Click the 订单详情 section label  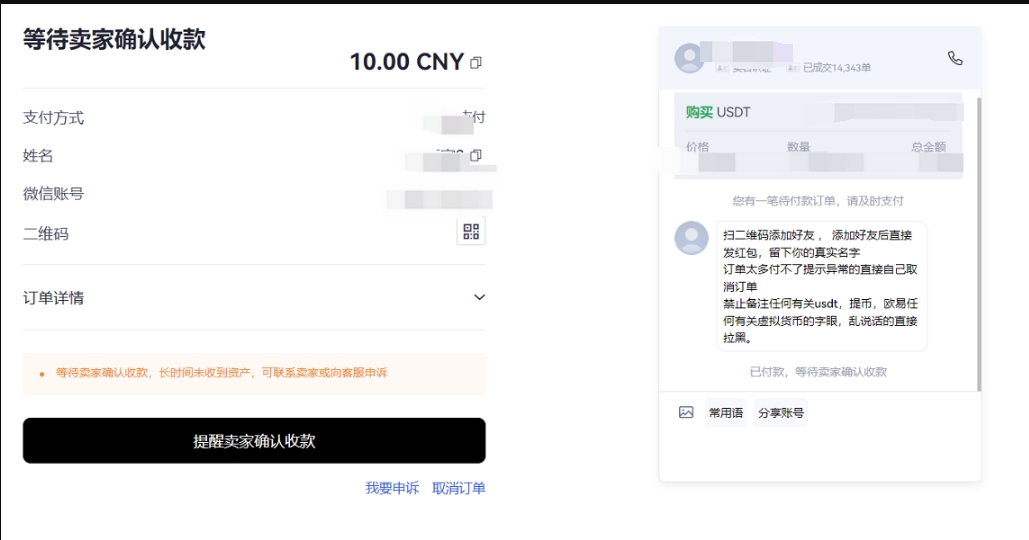coord(53,298)
